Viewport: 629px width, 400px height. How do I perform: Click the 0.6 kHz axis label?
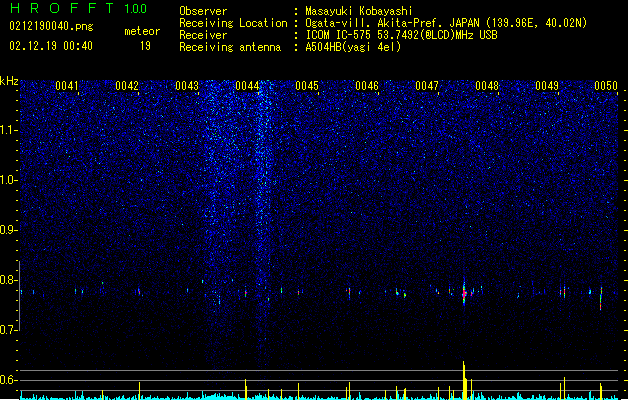[9, 380]
